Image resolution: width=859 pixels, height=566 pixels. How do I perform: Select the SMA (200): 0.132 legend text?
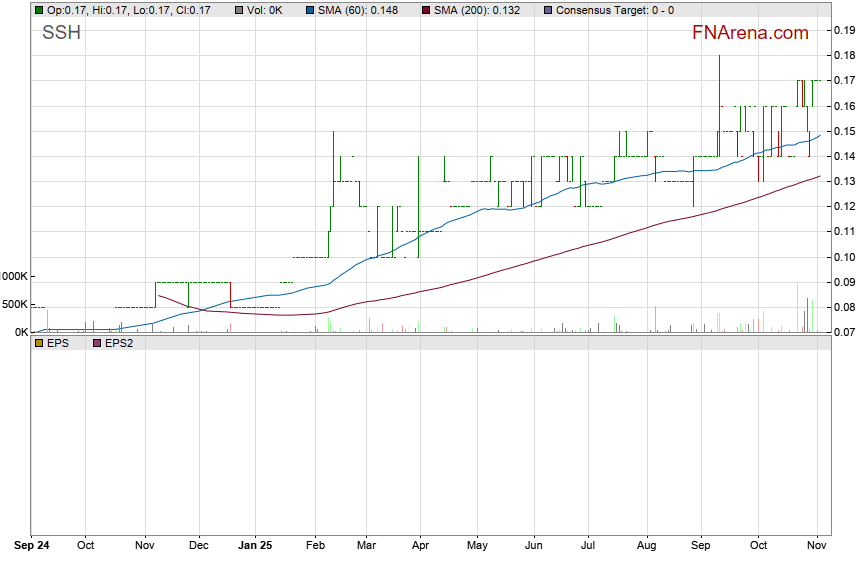(478, 10)
